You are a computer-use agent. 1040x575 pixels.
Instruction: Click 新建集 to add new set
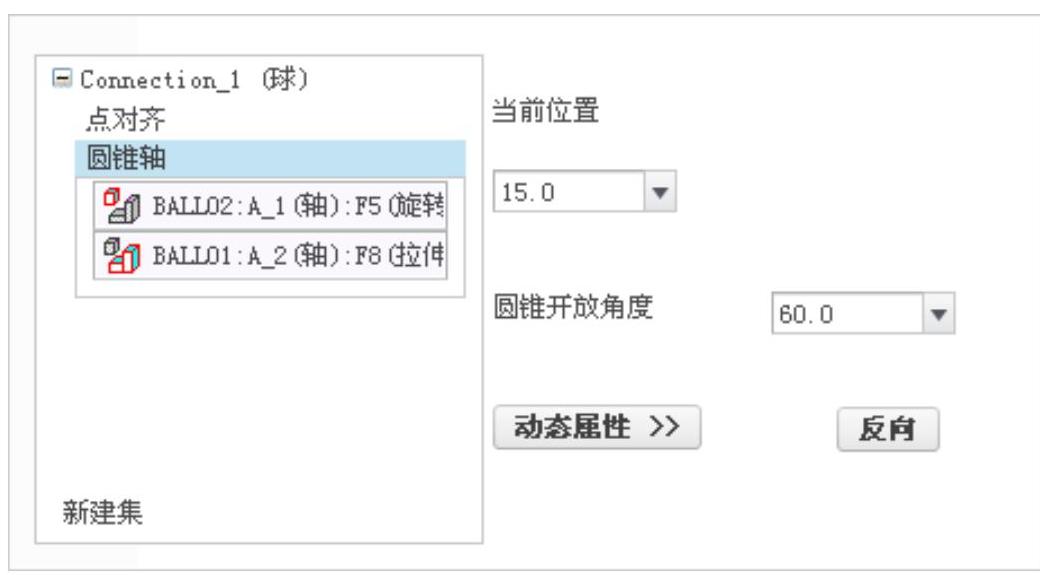(102, 512)
